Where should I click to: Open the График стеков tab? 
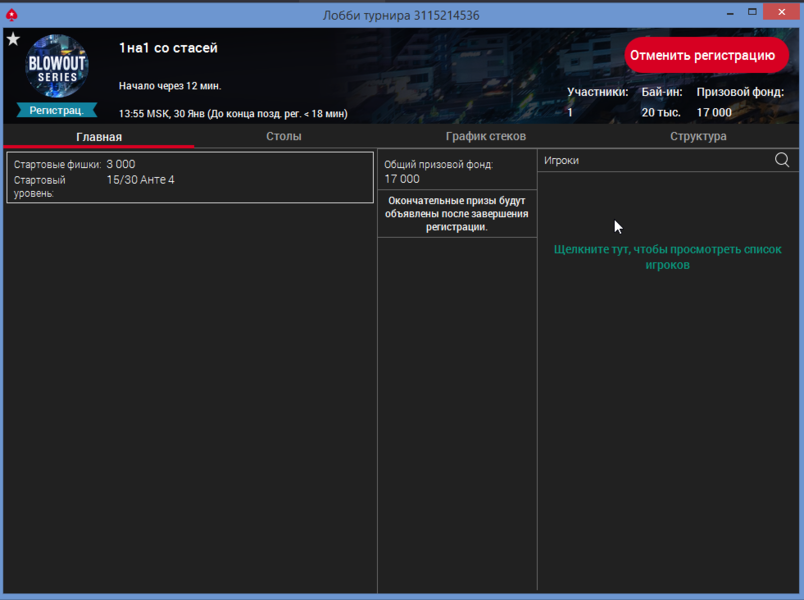click(485, 136)
